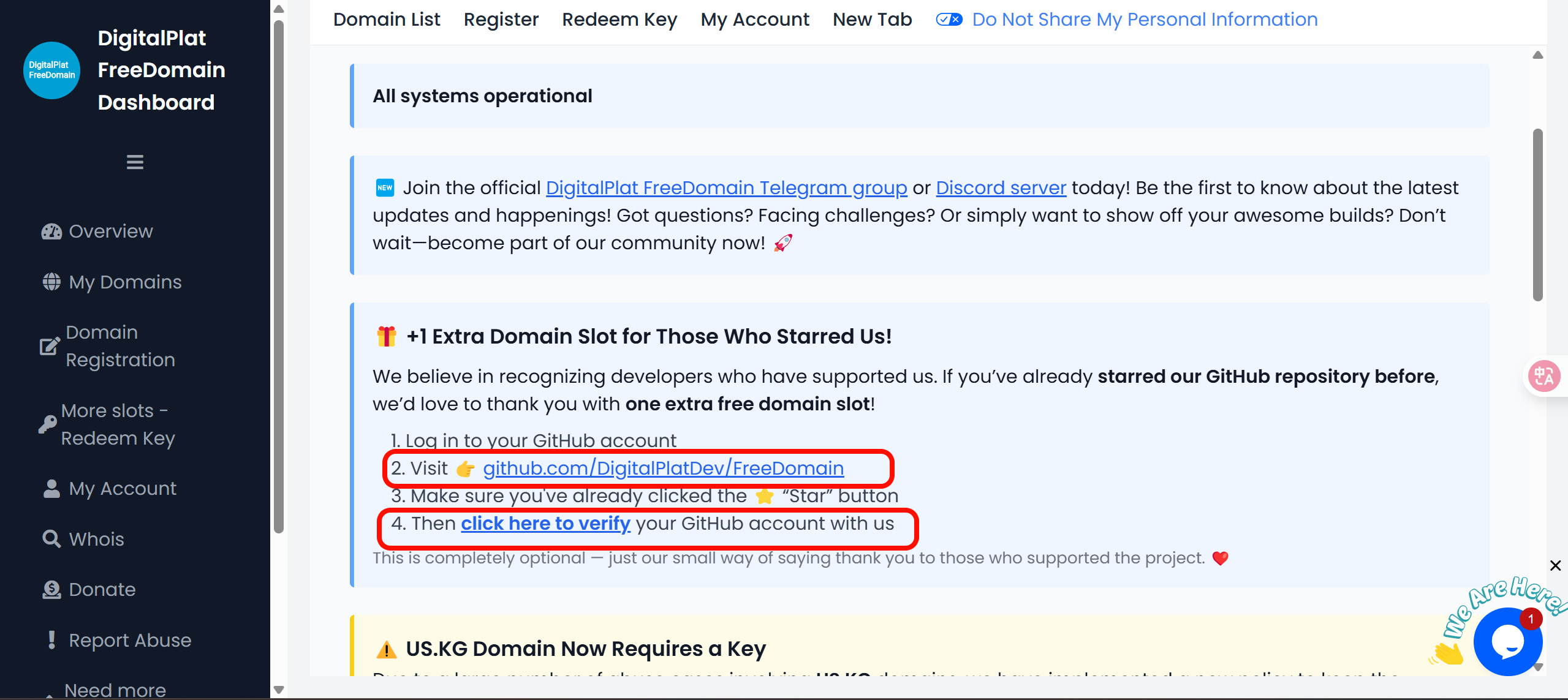Click the hamburger menu icon in sidebar
Image resolution: width=1568 pixels, height=700 pixels.
135,162
